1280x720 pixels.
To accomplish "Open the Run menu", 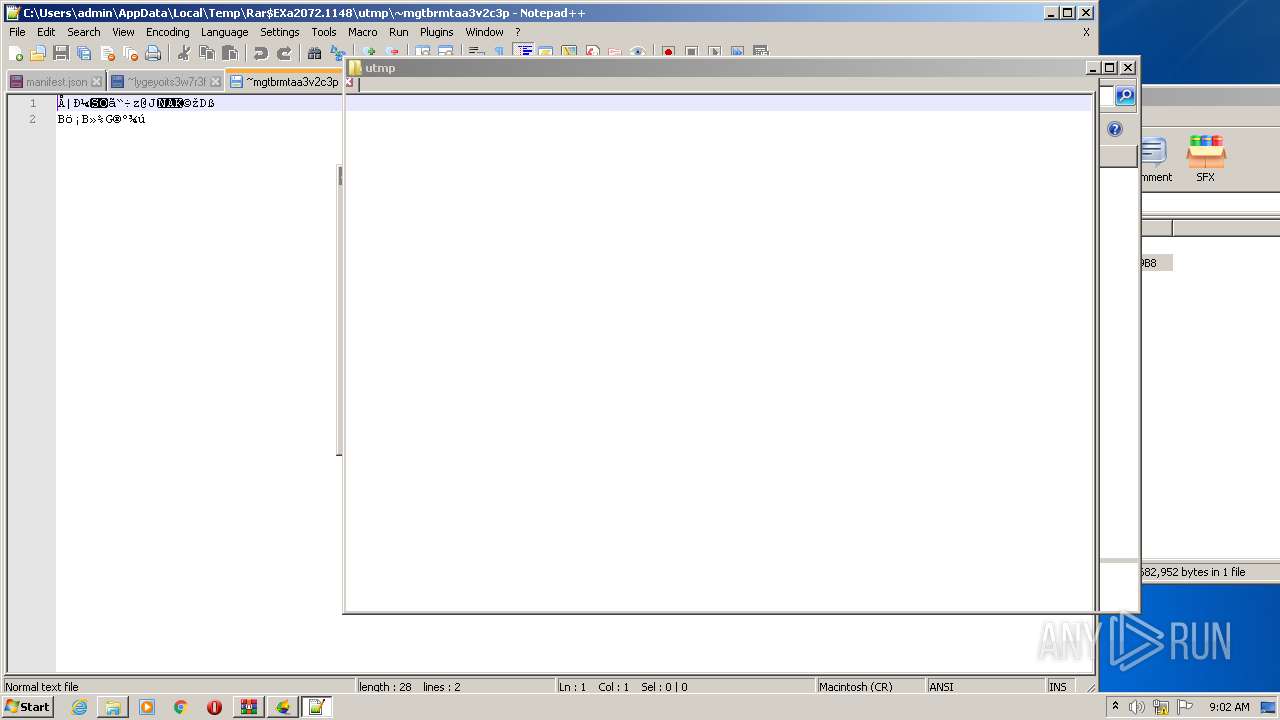I will (399, 32).
